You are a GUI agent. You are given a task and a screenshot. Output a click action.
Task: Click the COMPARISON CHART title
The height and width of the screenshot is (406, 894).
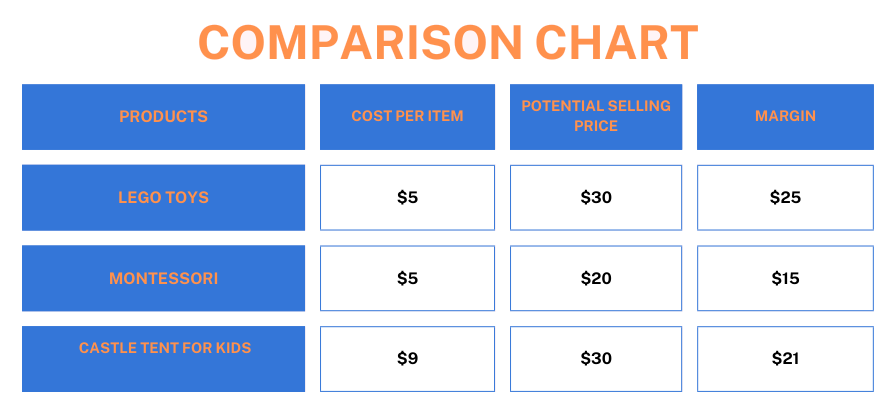coord(448,43)
